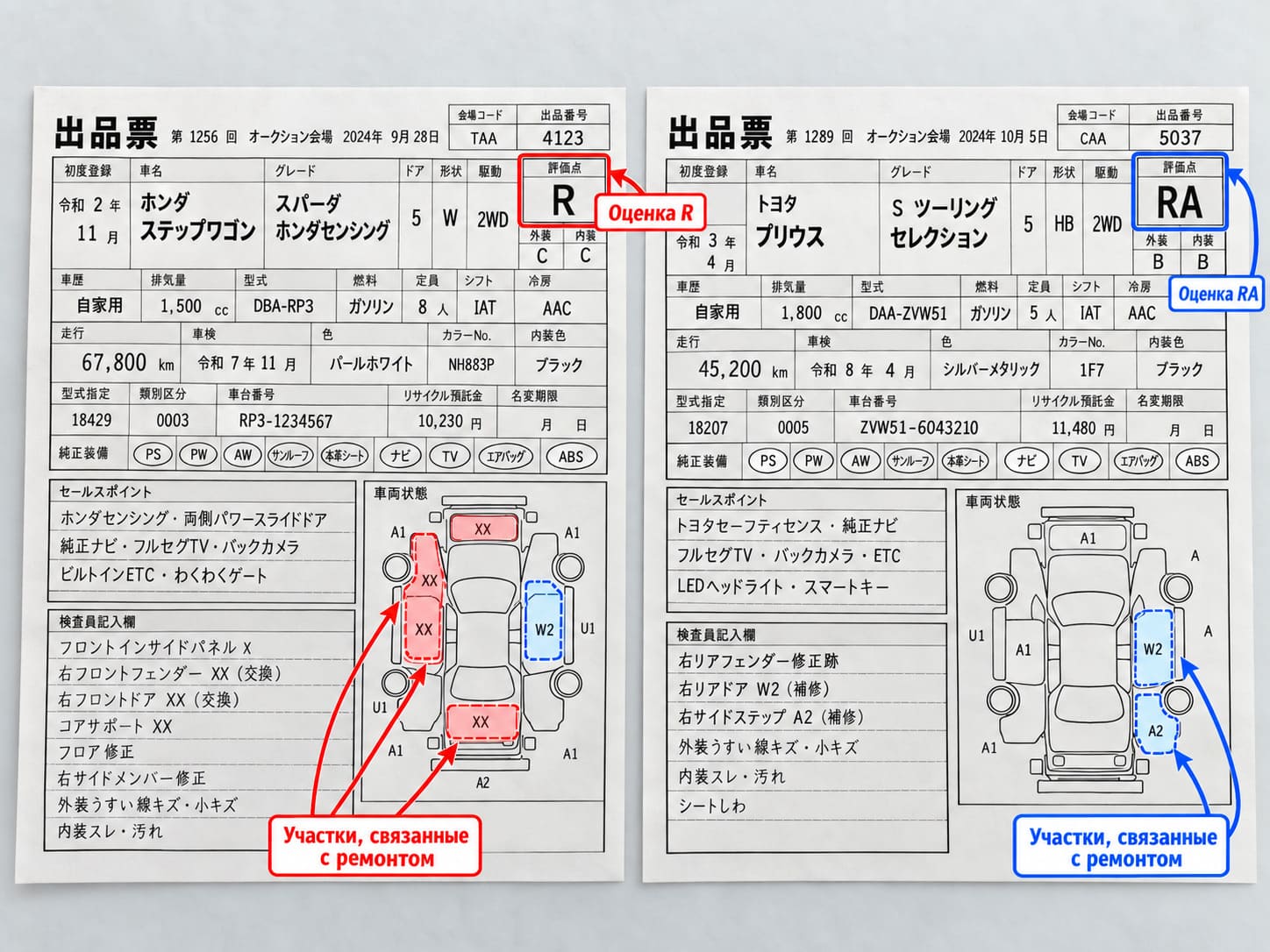Click the ABS oval on the Honda sheet
The width and height of the screenshot is (1270, 952).
pyautogui.click(x=571, y=456)
